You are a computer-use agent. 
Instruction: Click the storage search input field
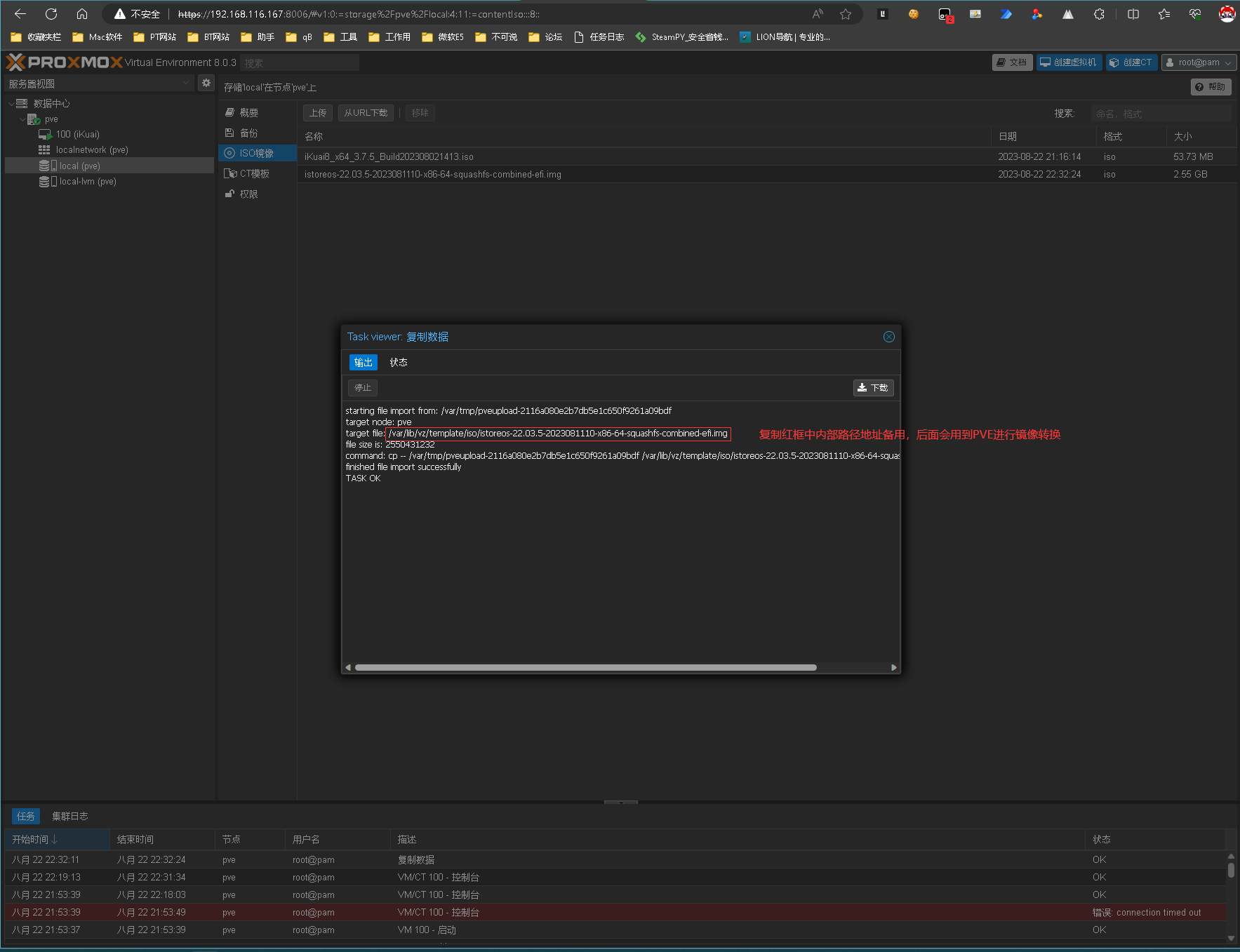point(1161,114)
